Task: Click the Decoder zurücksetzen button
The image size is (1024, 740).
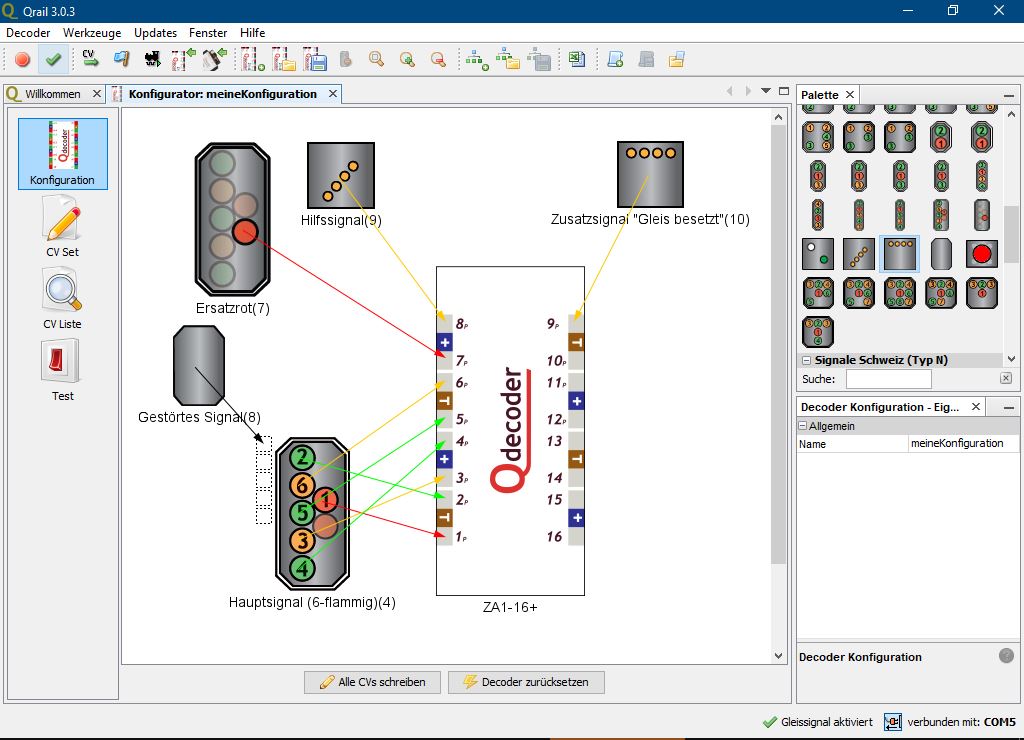Action: 526,682
